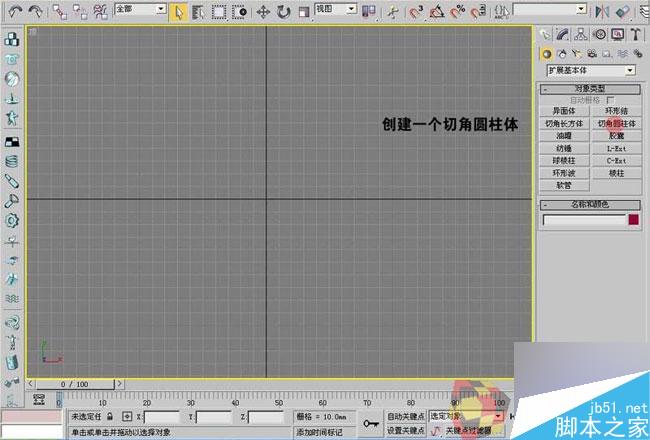Image resolution: width=650 pixels, height=440 pixels.
Task: Step time slider forward one frame
Action: click(x=119, y=384)
